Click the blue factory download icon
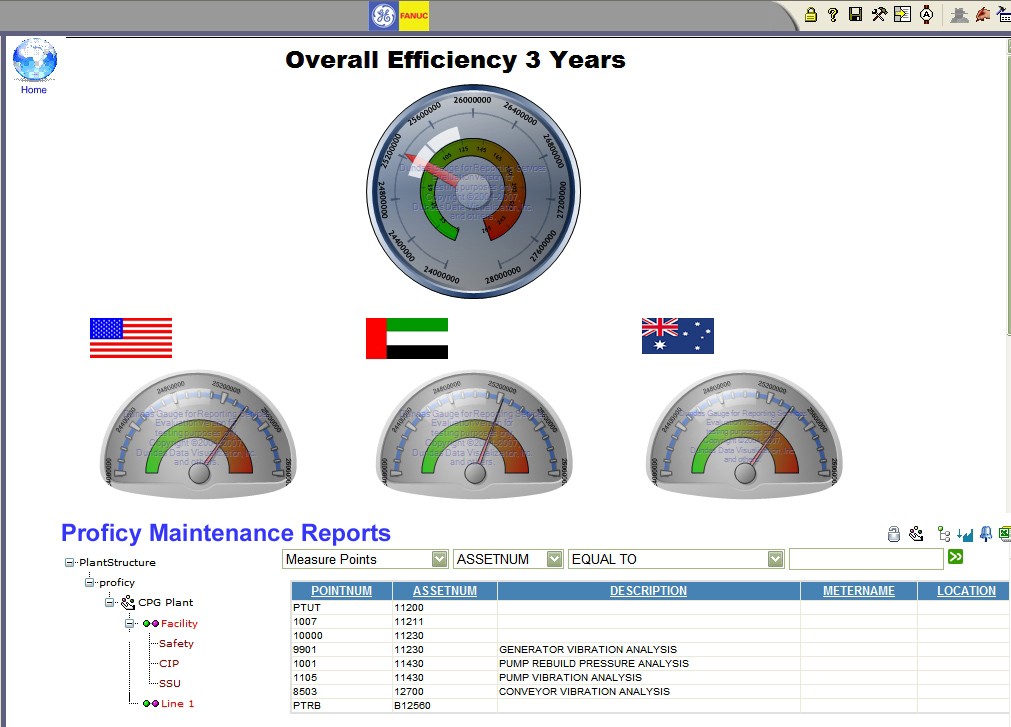Screen dimensions: 1011x727 (965, 534)
